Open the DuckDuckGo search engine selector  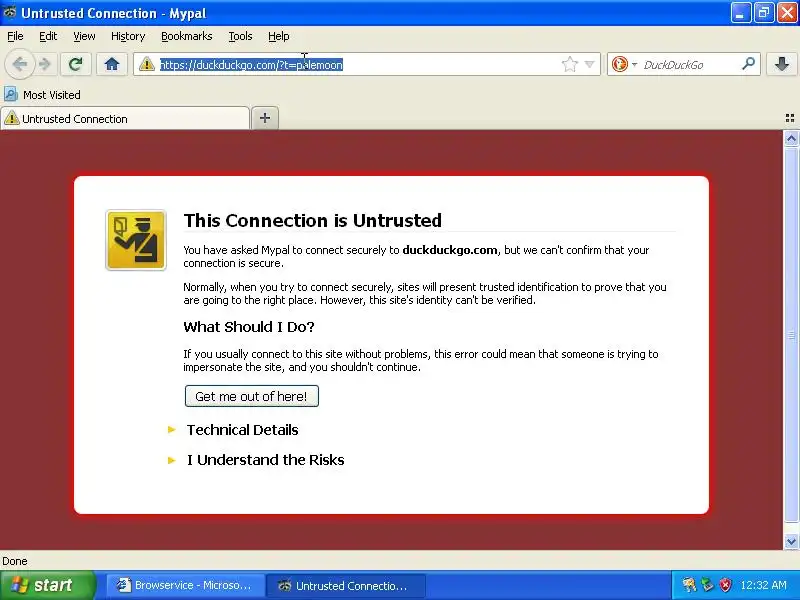point(624,64)
